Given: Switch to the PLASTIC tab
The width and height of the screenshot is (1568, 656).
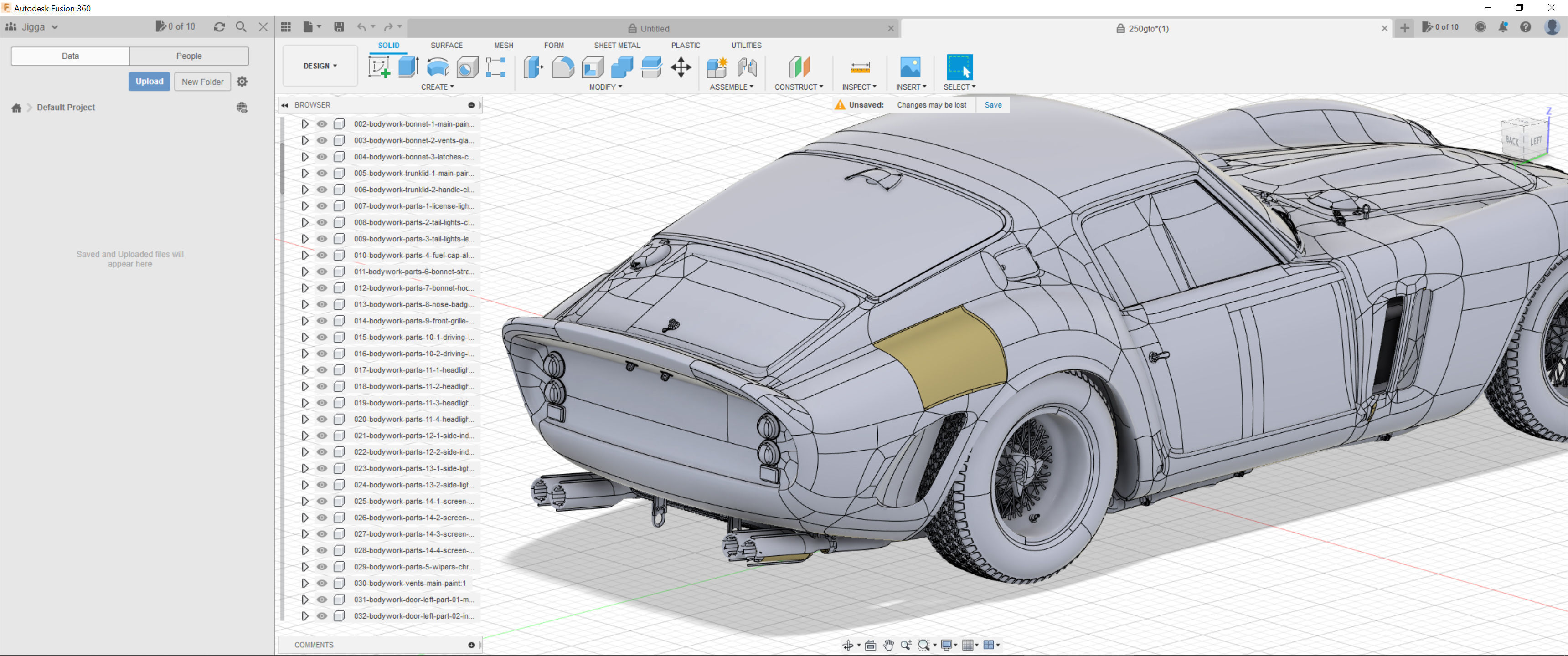Looking at the screenshot, I should 686,45.
